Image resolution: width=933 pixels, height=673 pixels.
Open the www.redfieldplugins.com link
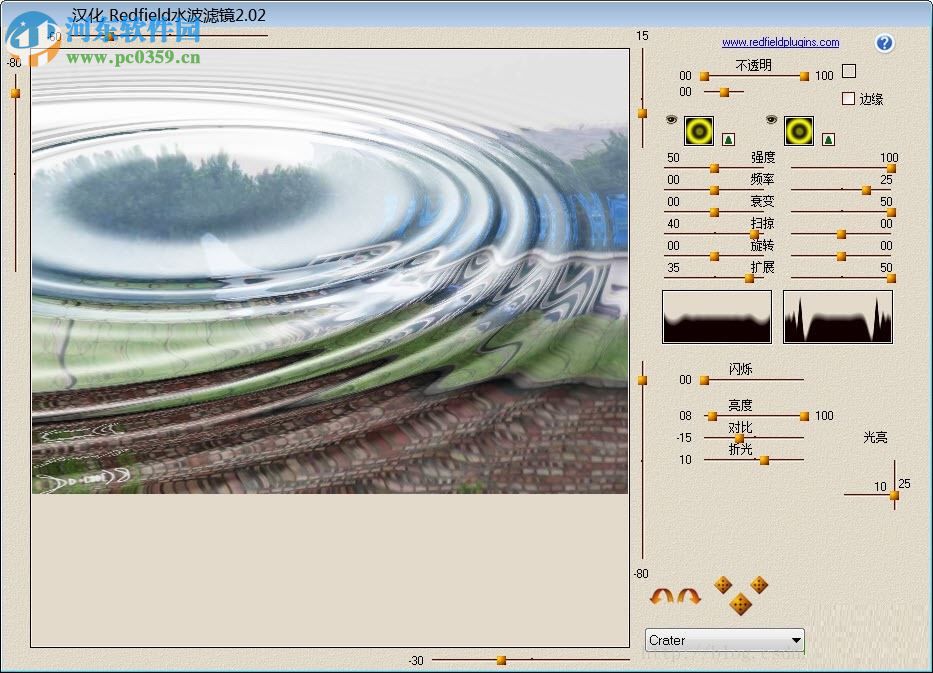780,43
